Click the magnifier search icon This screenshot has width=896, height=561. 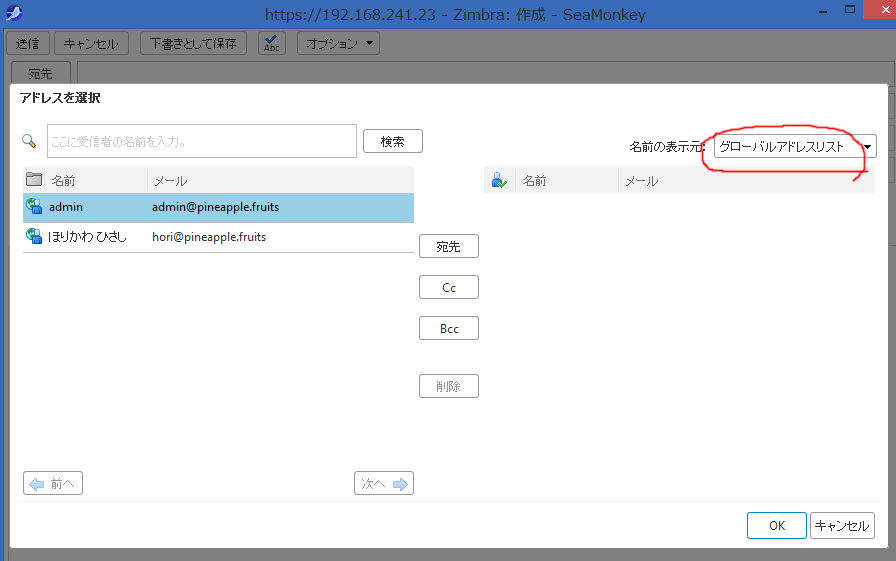click(29, 141)
